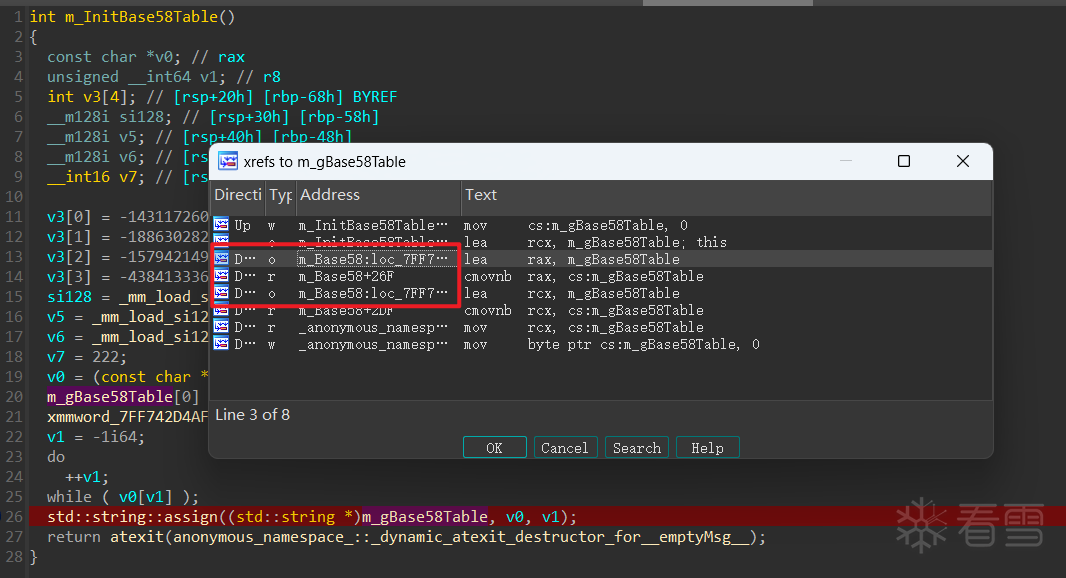
Task: Click the Search button in xrefs dialog
Action: coord(637,448)
